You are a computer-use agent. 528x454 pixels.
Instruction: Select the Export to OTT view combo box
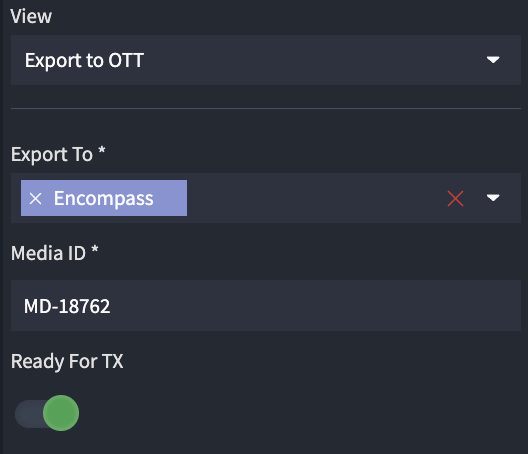(x=266, y=60)
